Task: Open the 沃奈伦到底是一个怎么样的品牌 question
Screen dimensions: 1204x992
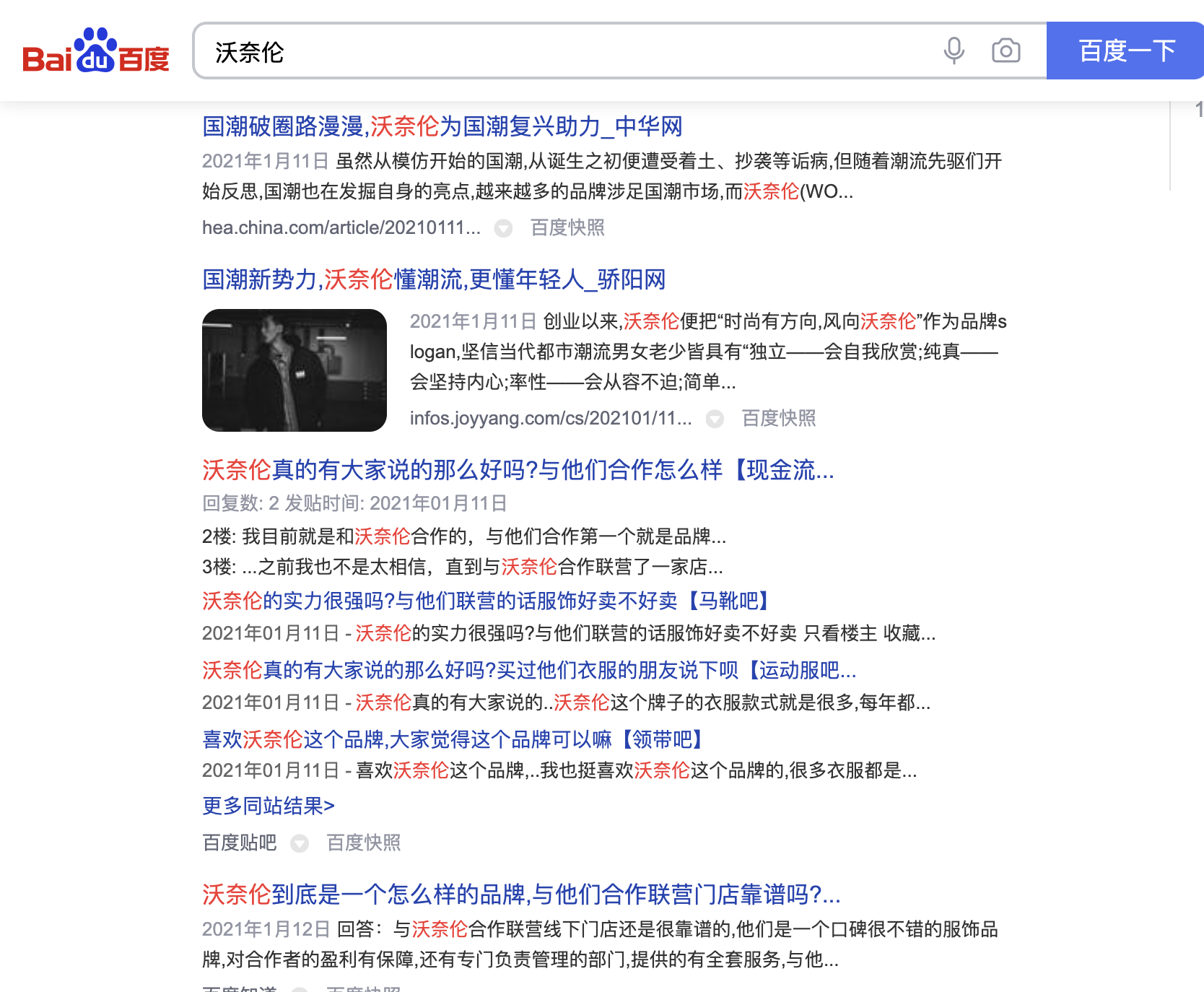Action: coord(520,897)
